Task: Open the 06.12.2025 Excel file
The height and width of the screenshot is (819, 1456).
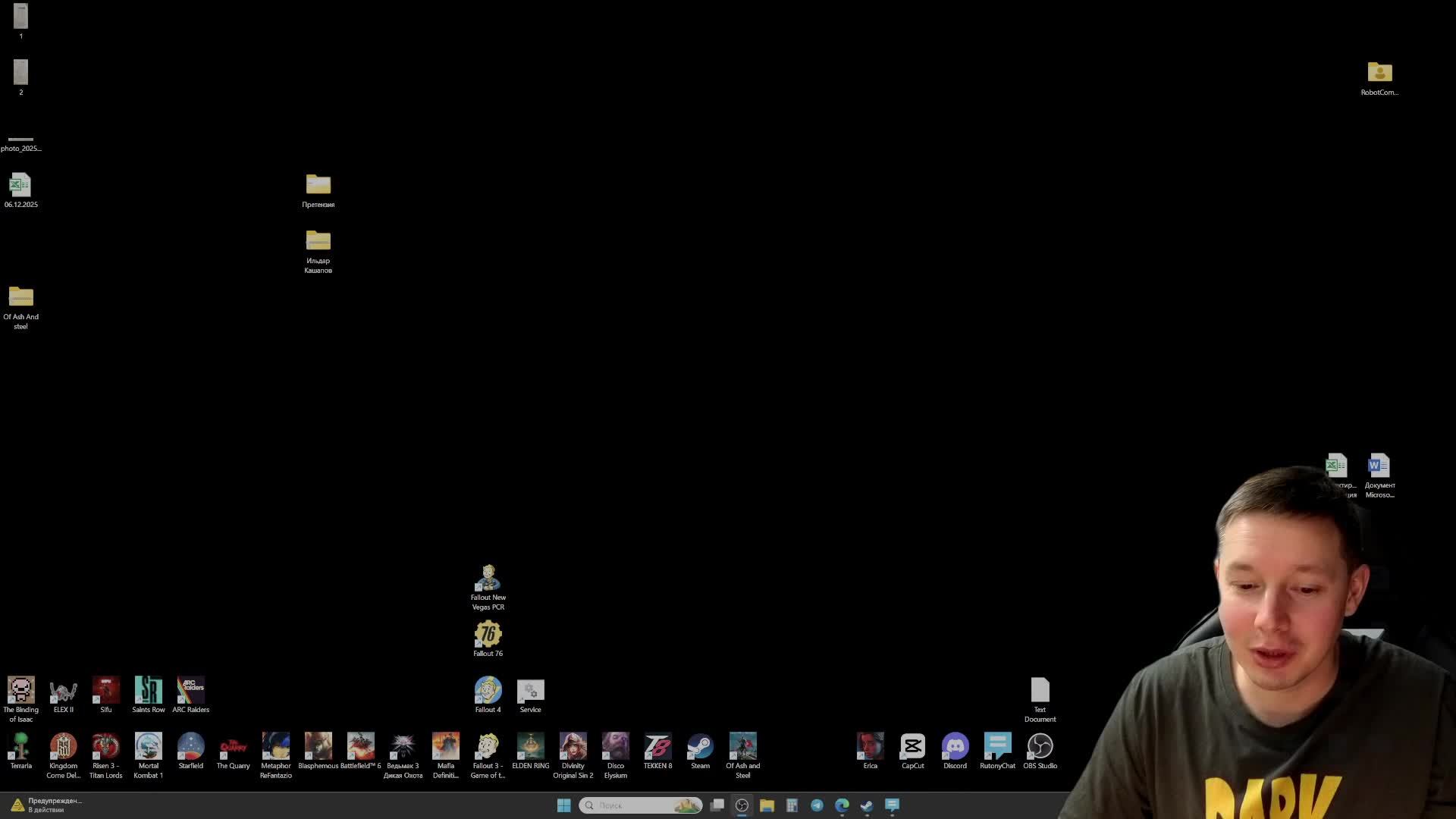Action: click(x=20, y=185)
